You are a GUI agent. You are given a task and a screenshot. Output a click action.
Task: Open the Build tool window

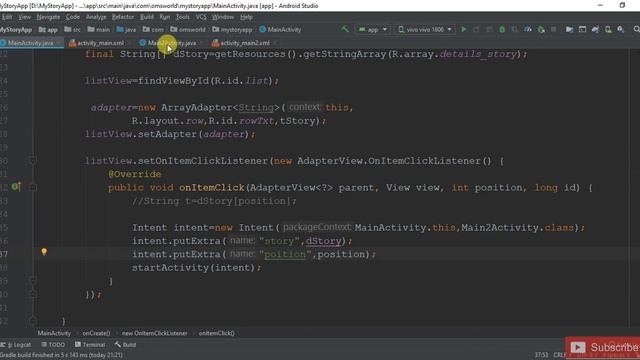(125, 344)
